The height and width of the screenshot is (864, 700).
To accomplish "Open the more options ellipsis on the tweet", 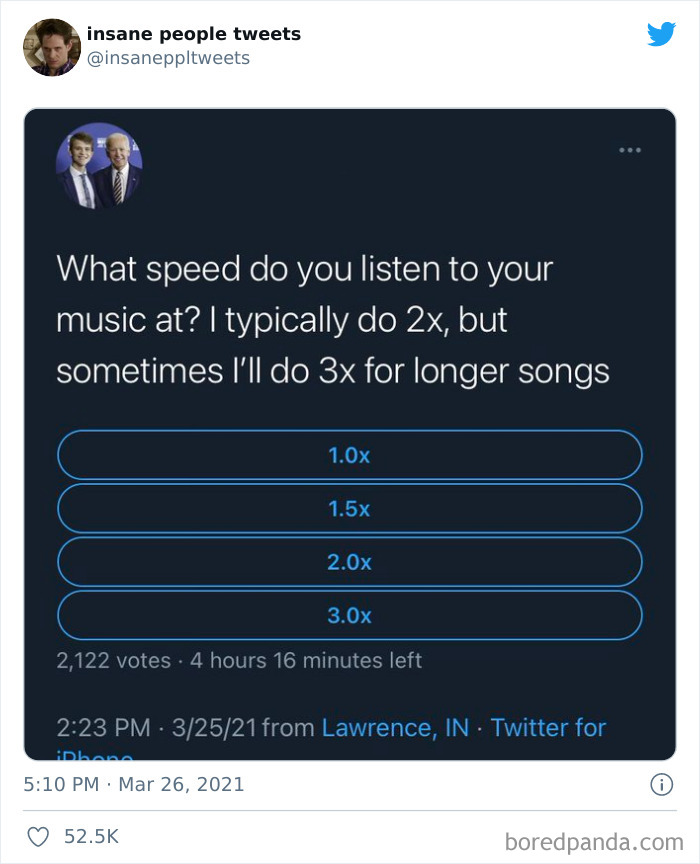I will pyautogui.click(x=630, y=148).
